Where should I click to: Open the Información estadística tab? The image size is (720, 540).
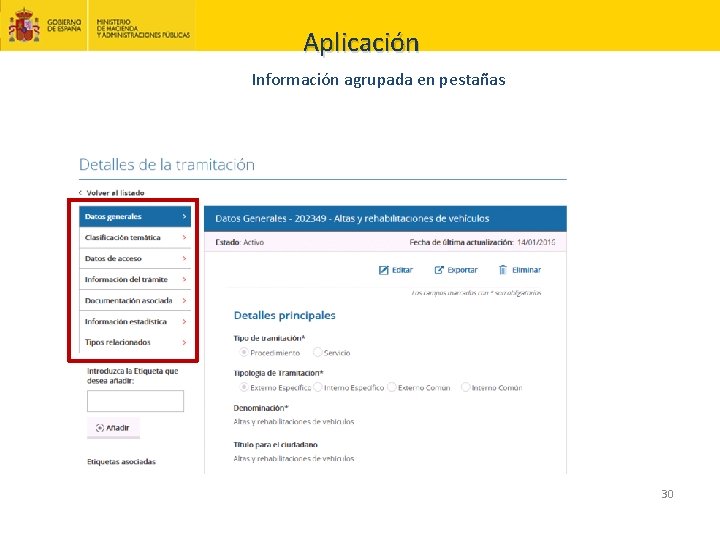coord(135,321)
